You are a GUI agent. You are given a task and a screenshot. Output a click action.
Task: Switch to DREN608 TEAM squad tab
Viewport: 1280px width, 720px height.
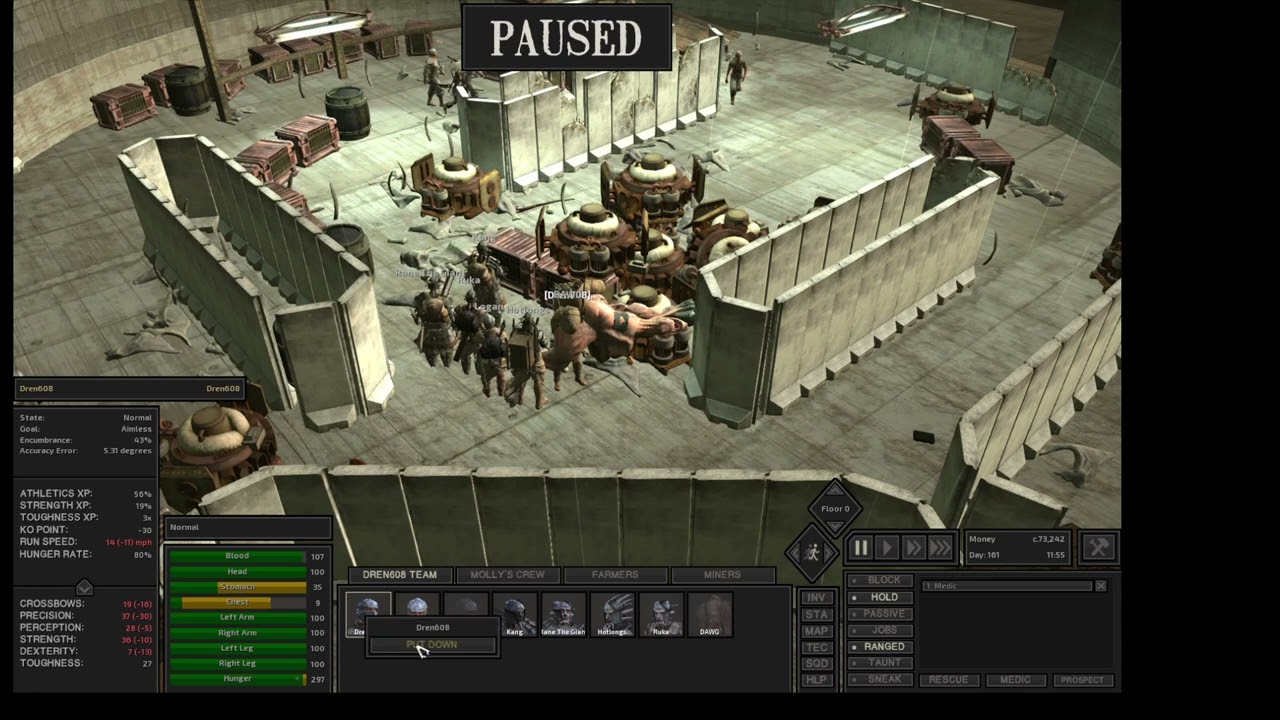point(399,575)
